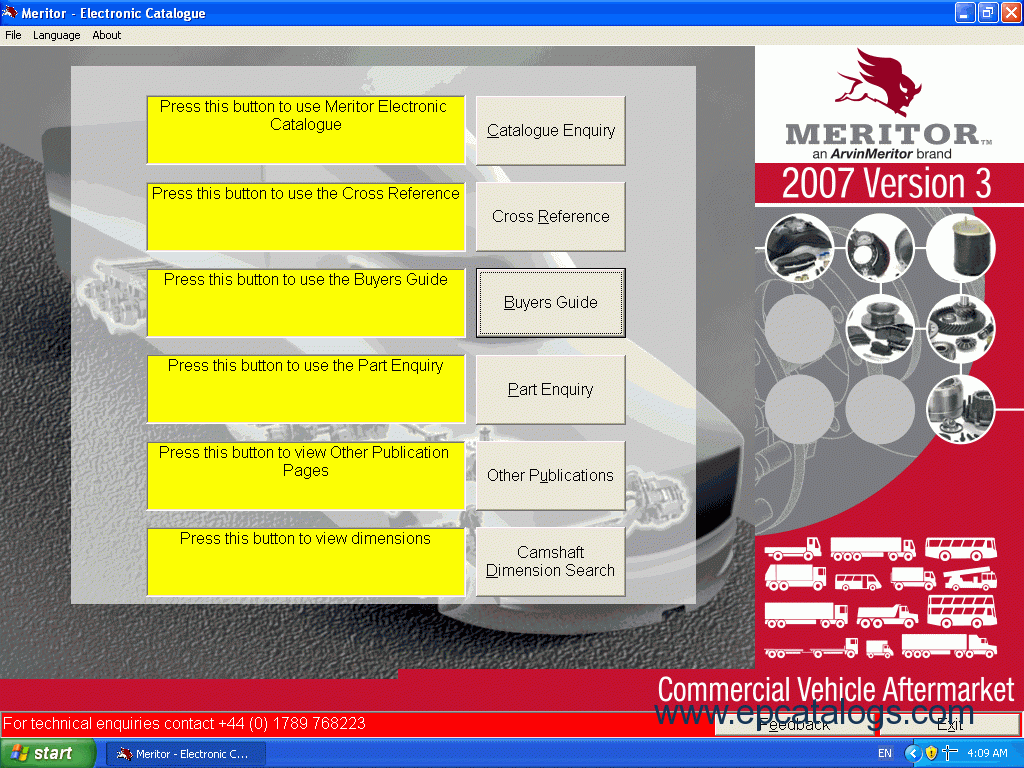Image resolution: width=1024 pixels, height=768 pixels.
Task: Minimize the Meritor catalogue window
Action: [x=965, y=12]
